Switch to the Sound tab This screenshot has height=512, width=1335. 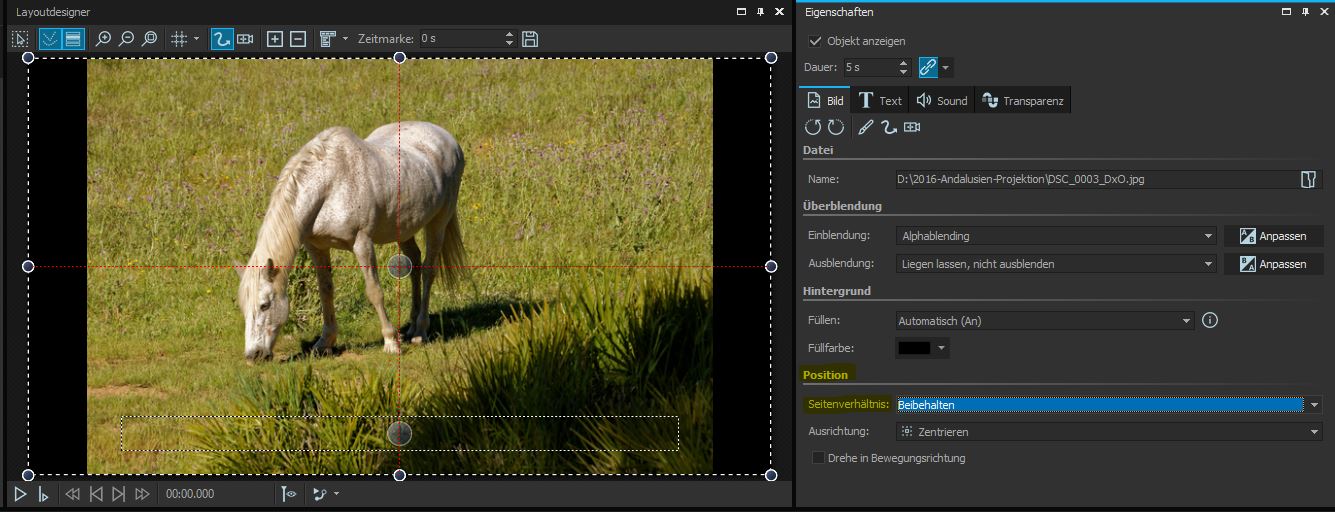coord(942,100)
